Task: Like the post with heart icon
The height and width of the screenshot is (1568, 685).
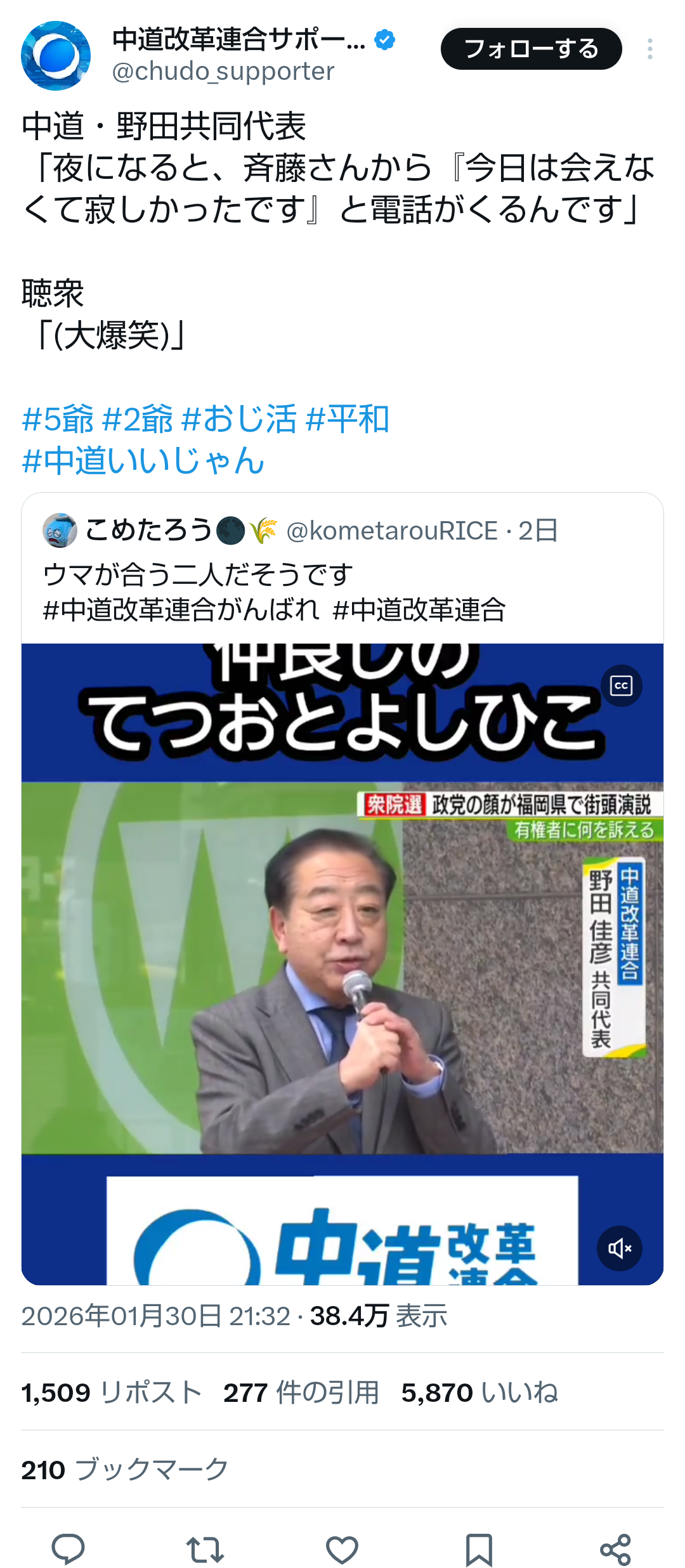Action: point(342,1550)
